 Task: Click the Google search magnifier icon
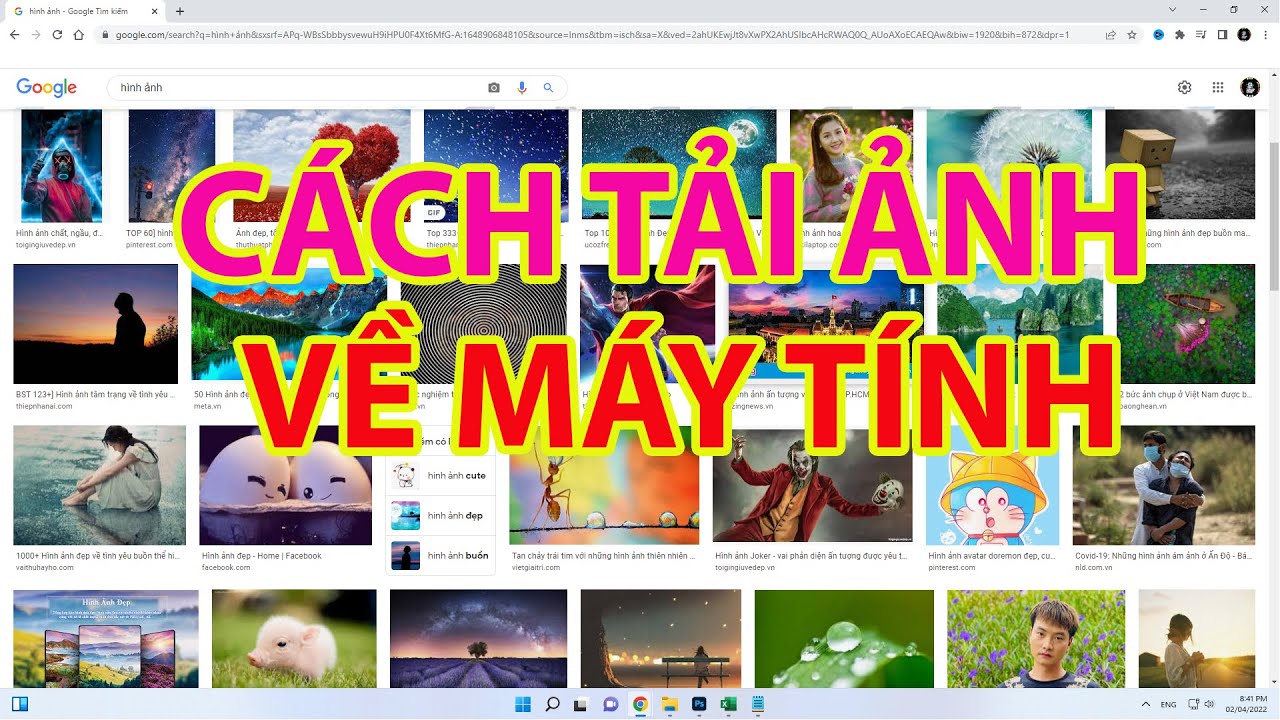click(x=548, y=87)
